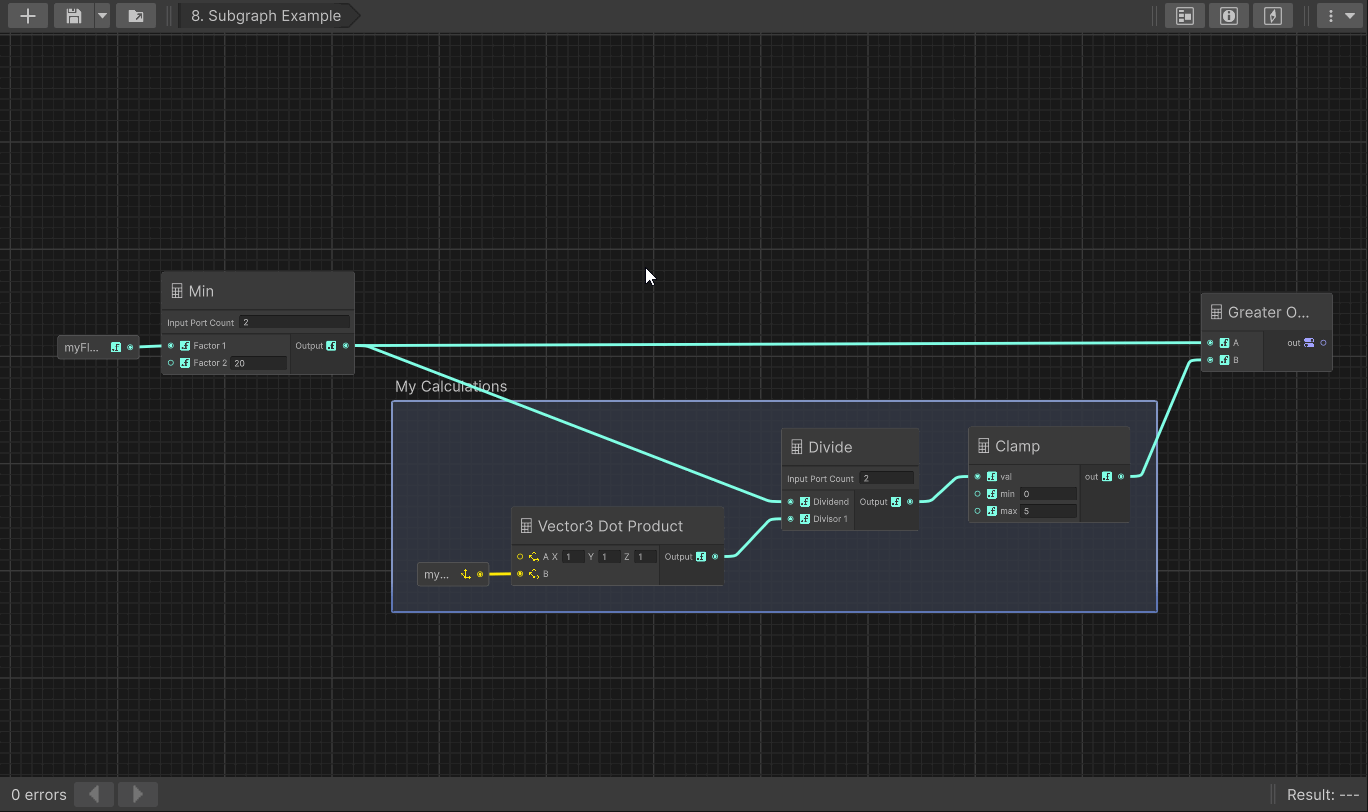Image resolution: width=1368 pixels, height=812 pixels.
Task: Open the folder icon in the toolbar
Action: 136,15
